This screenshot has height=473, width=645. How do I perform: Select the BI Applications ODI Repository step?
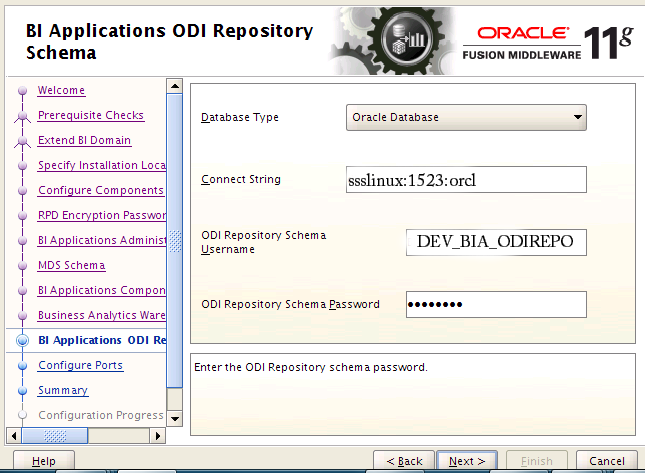point(102,340)
